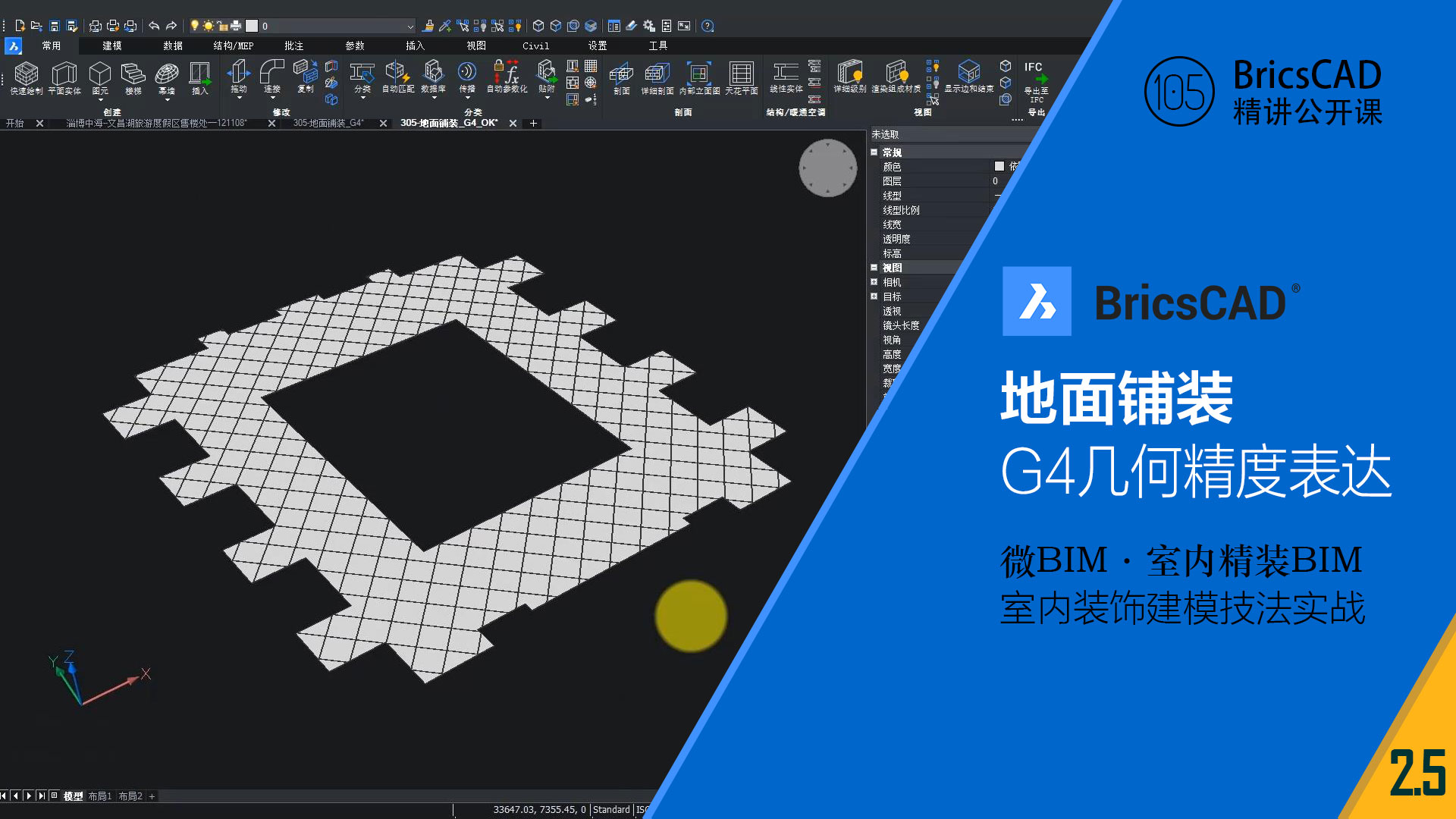
Task: Toggle the layer lock icon
Action: coord(222,26)
